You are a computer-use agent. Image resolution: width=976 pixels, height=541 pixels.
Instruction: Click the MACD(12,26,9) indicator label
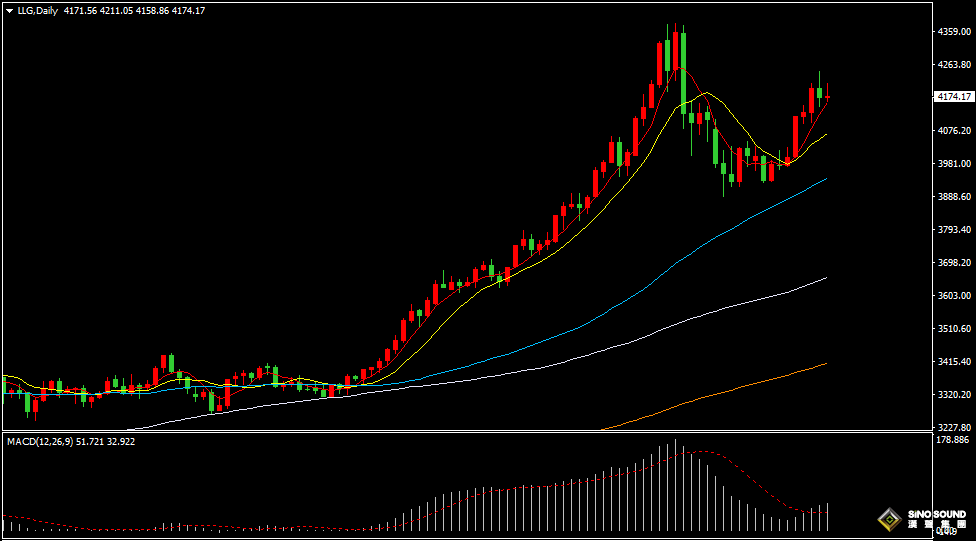(x=42, y=441)
